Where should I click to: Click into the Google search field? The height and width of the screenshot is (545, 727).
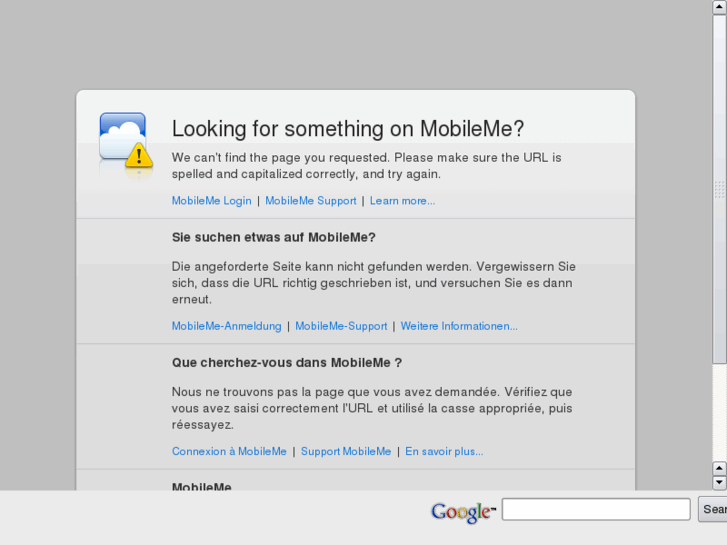(x=596, y=509)
